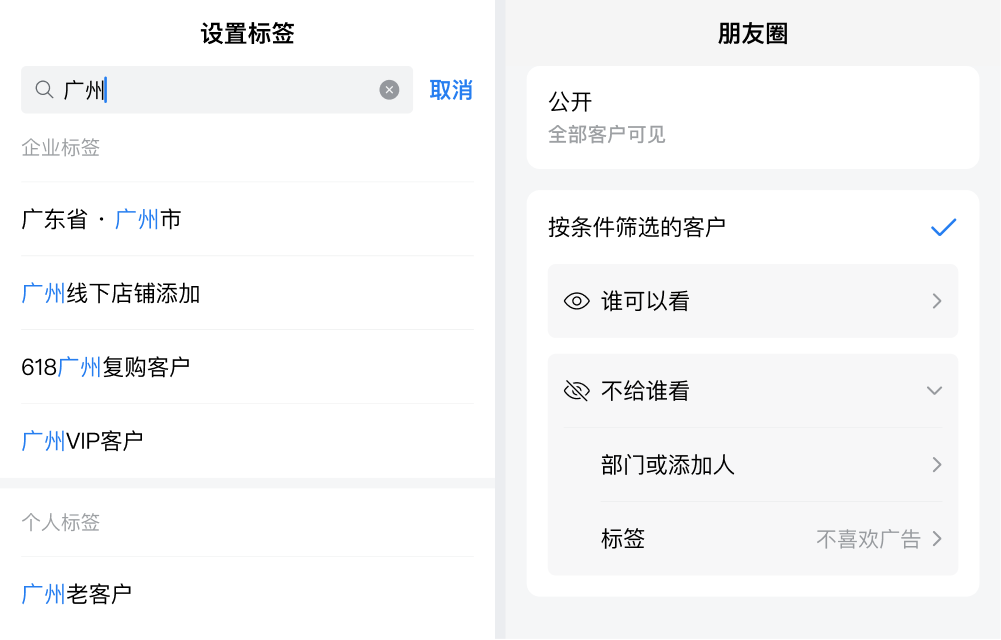The image size is (1001, 640).
Task: Select the 618广州复购客户 tag
Action: pyautogui.click(x=106, y=367)
